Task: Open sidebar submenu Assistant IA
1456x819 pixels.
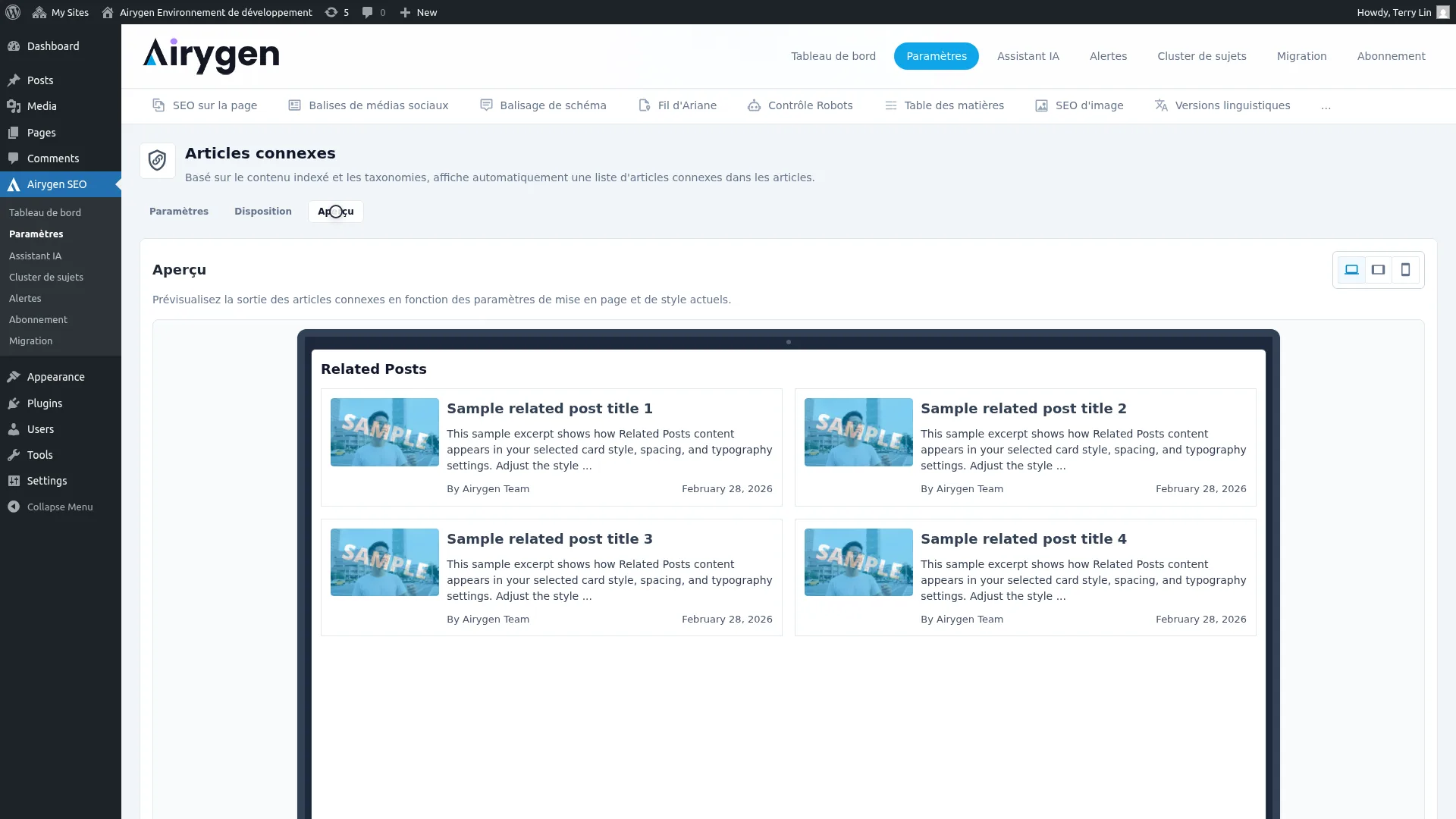Action: click(35, 256)
